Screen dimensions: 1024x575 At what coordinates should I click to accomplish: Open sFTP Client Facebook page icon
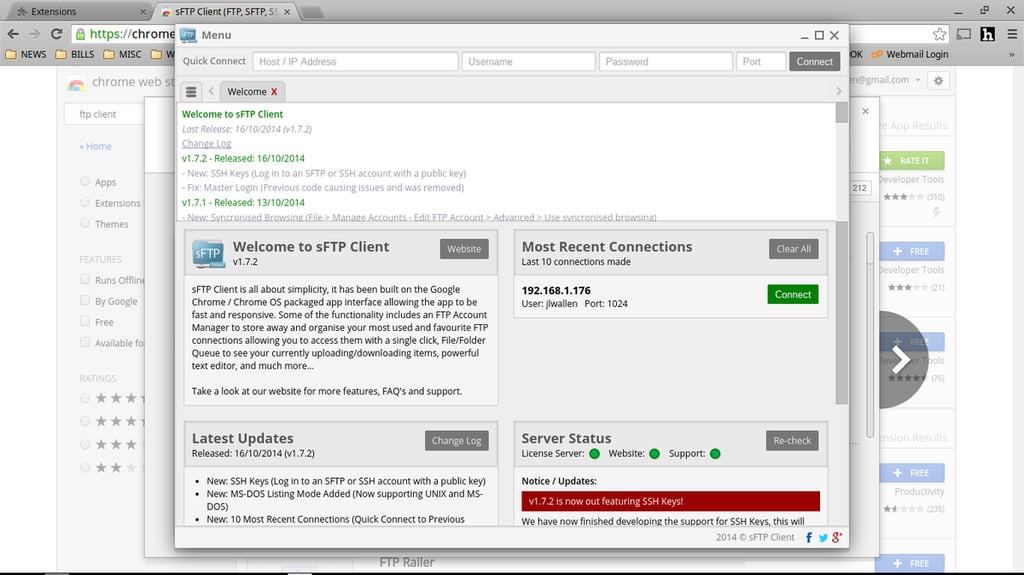point(809,537)
